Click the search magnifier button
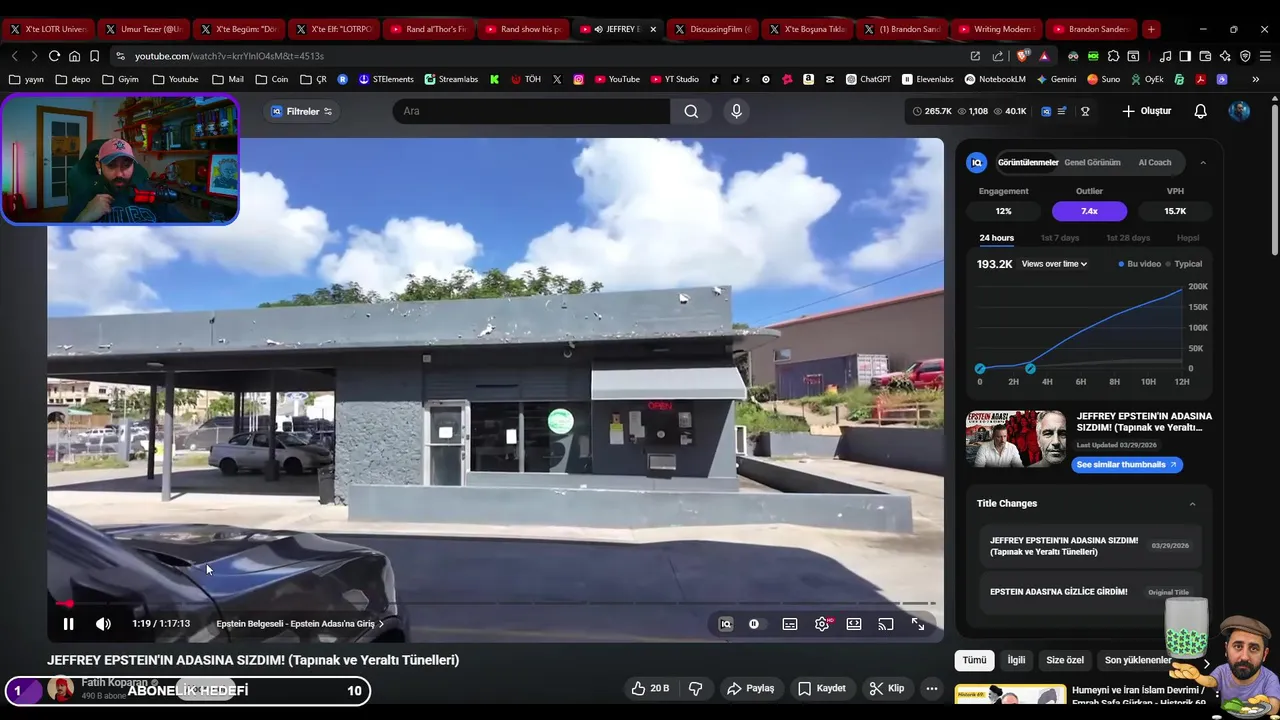The width and height of the screenshot is (1280, 720). pyautogui.click(x=691, y=111)
